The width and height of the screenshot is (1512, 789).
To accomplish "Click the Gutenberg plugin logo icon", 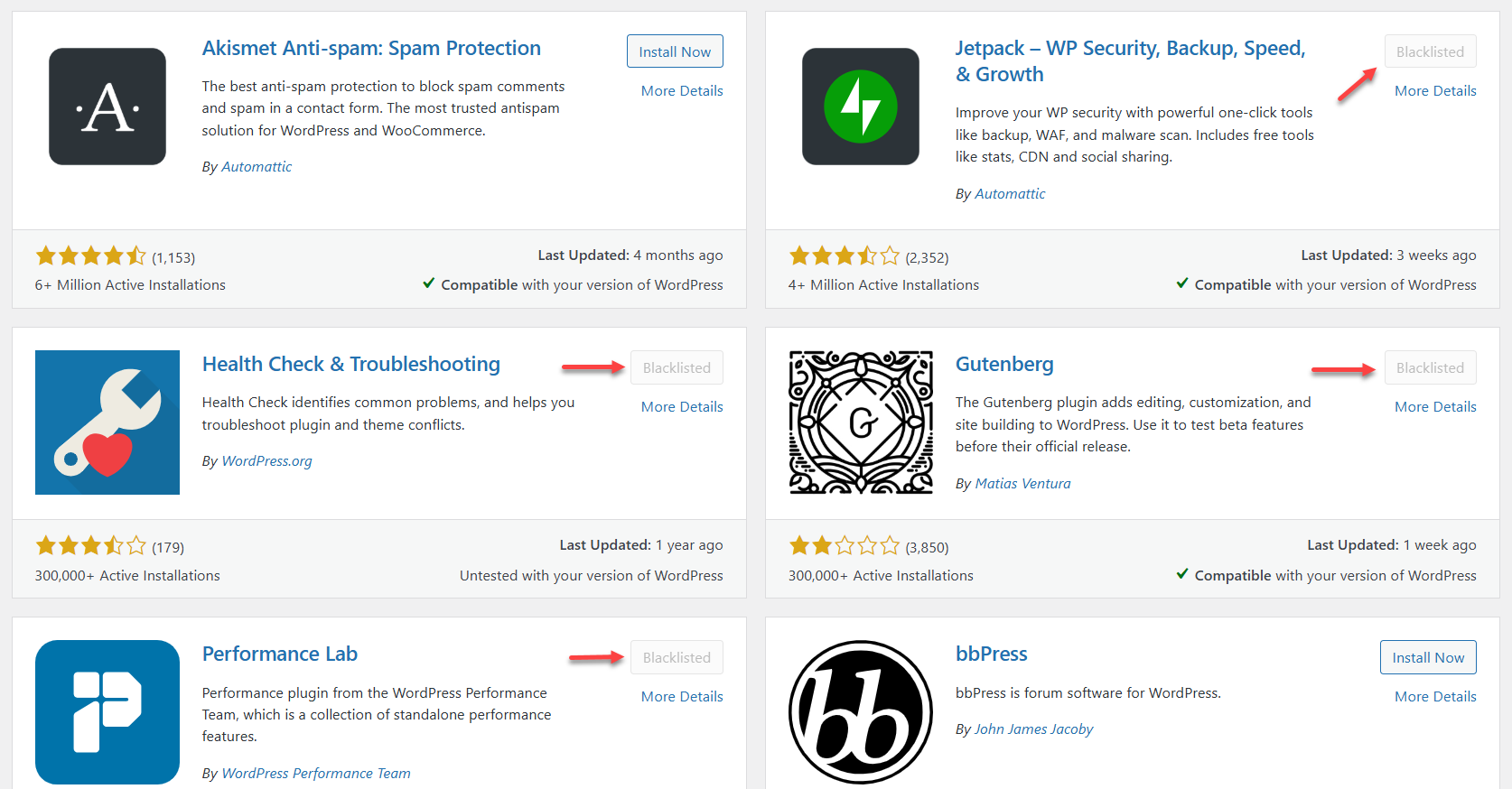I will point(861,422).
